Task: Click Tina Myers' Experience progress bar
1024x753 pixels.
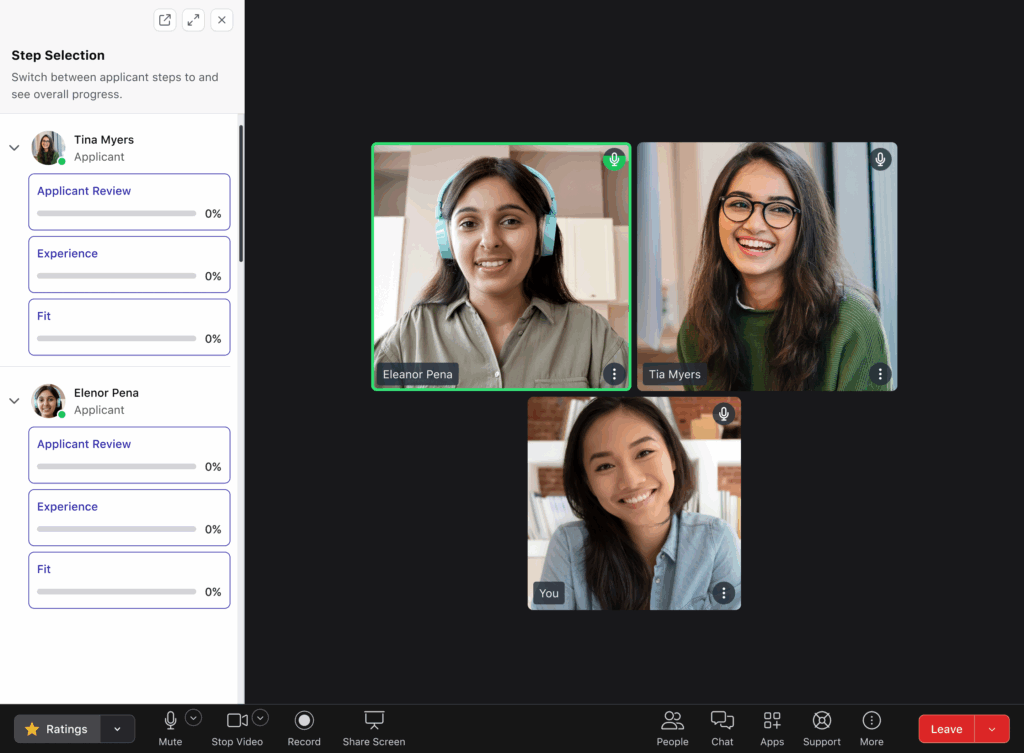Action: pyautogui.click(x=116, y=276)
